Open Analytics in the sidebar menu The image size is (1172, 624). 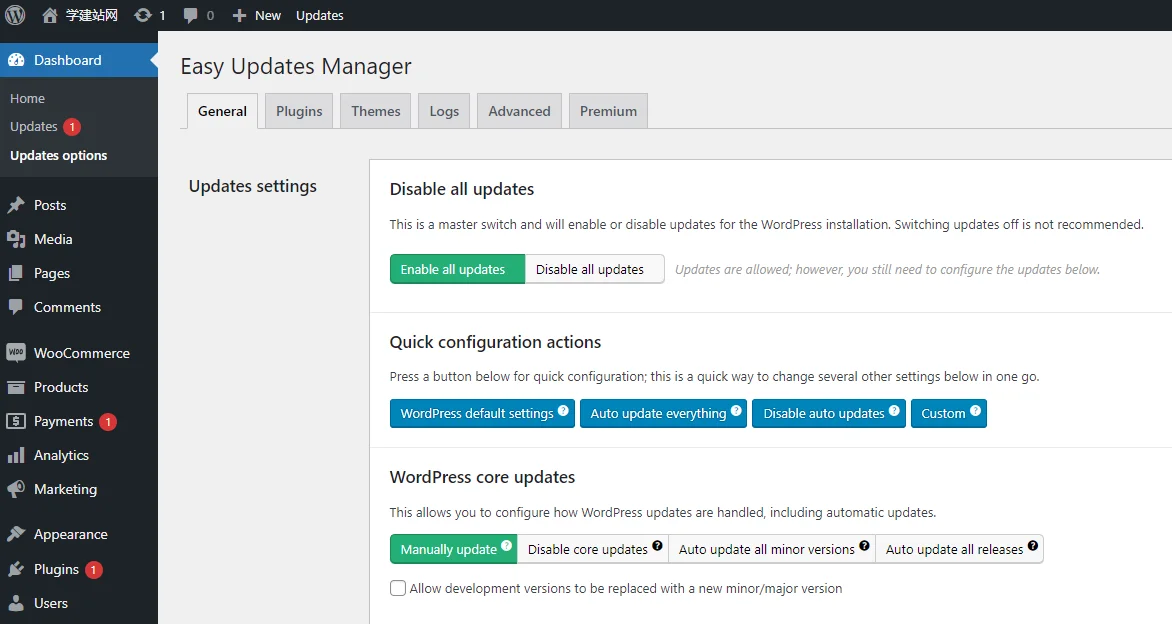coord(61,455)
